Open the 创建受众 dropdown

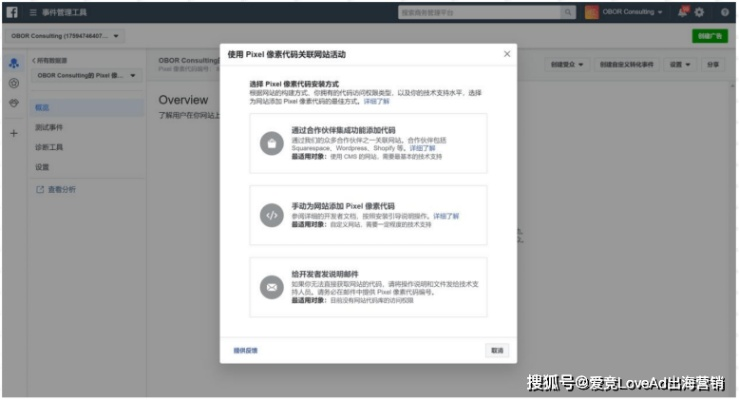coord(567,65)
